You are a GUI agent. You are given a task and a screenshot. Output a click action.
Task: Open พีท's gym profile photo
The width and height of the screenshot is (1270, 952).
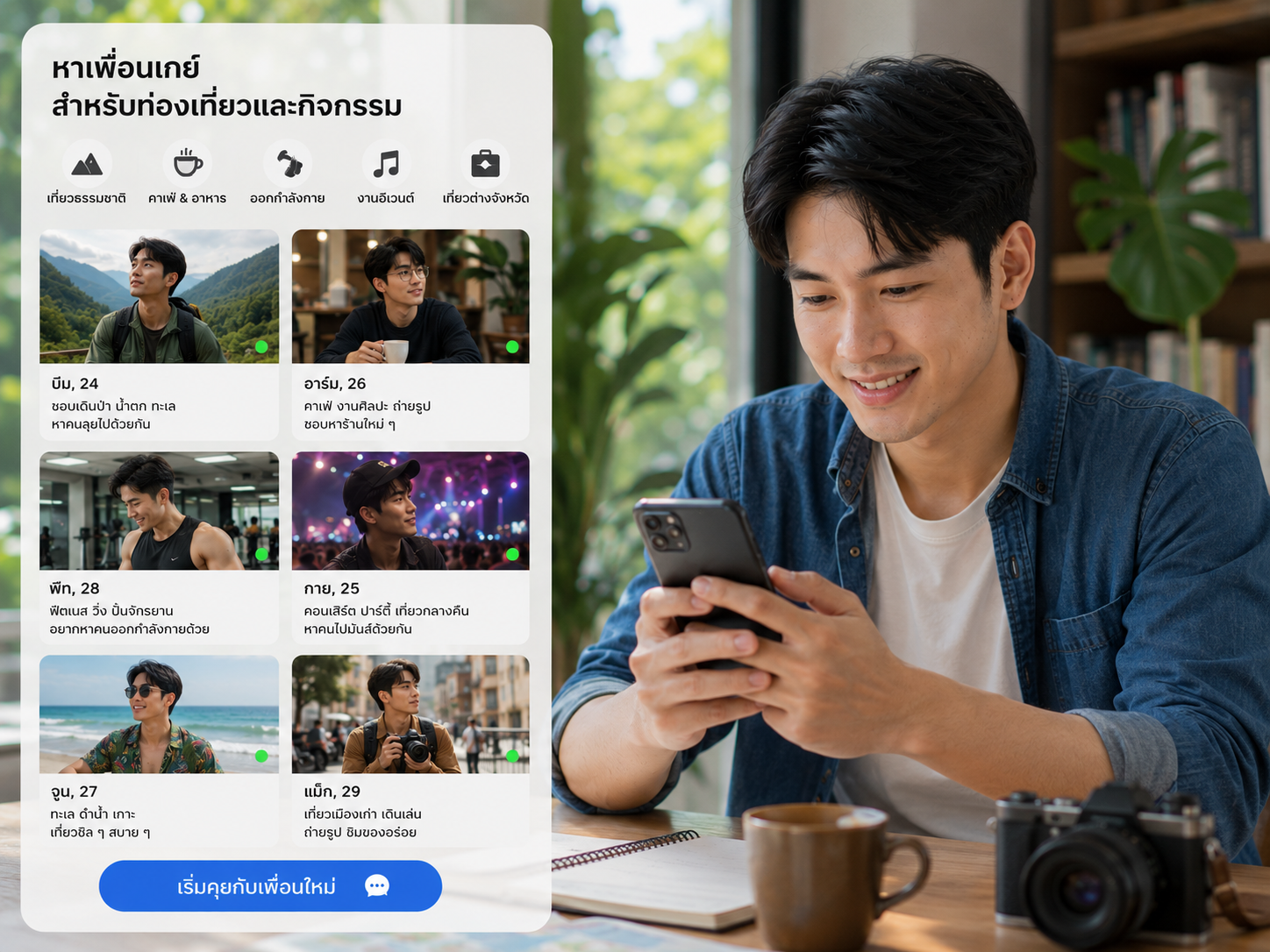click(x=160, y=511)
